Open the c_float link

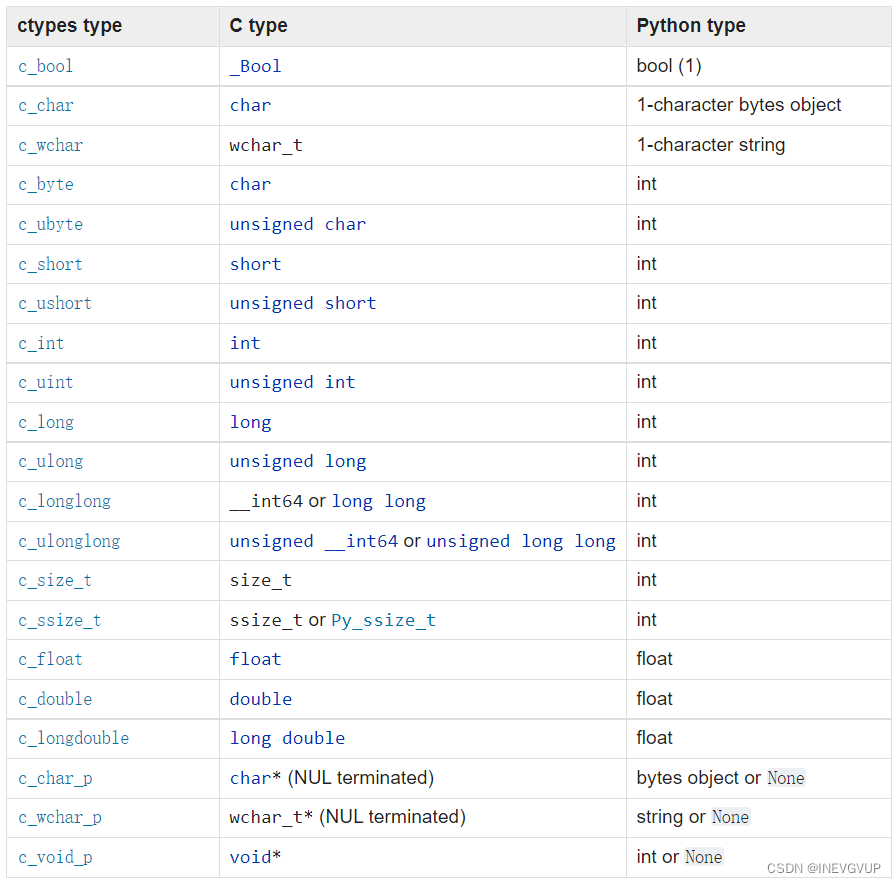coord(50,659)
